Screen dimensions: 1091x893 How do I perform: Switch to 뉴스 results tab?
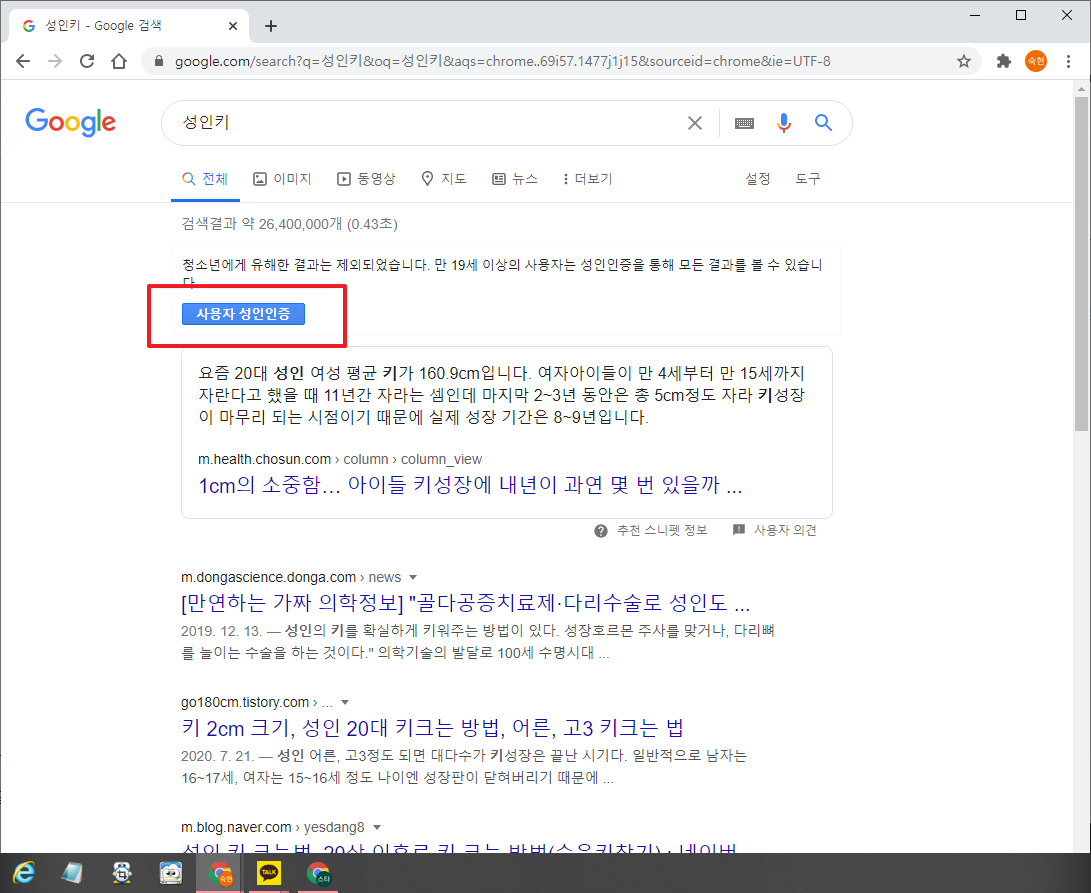pyautogui.click(x=515, y=179)
